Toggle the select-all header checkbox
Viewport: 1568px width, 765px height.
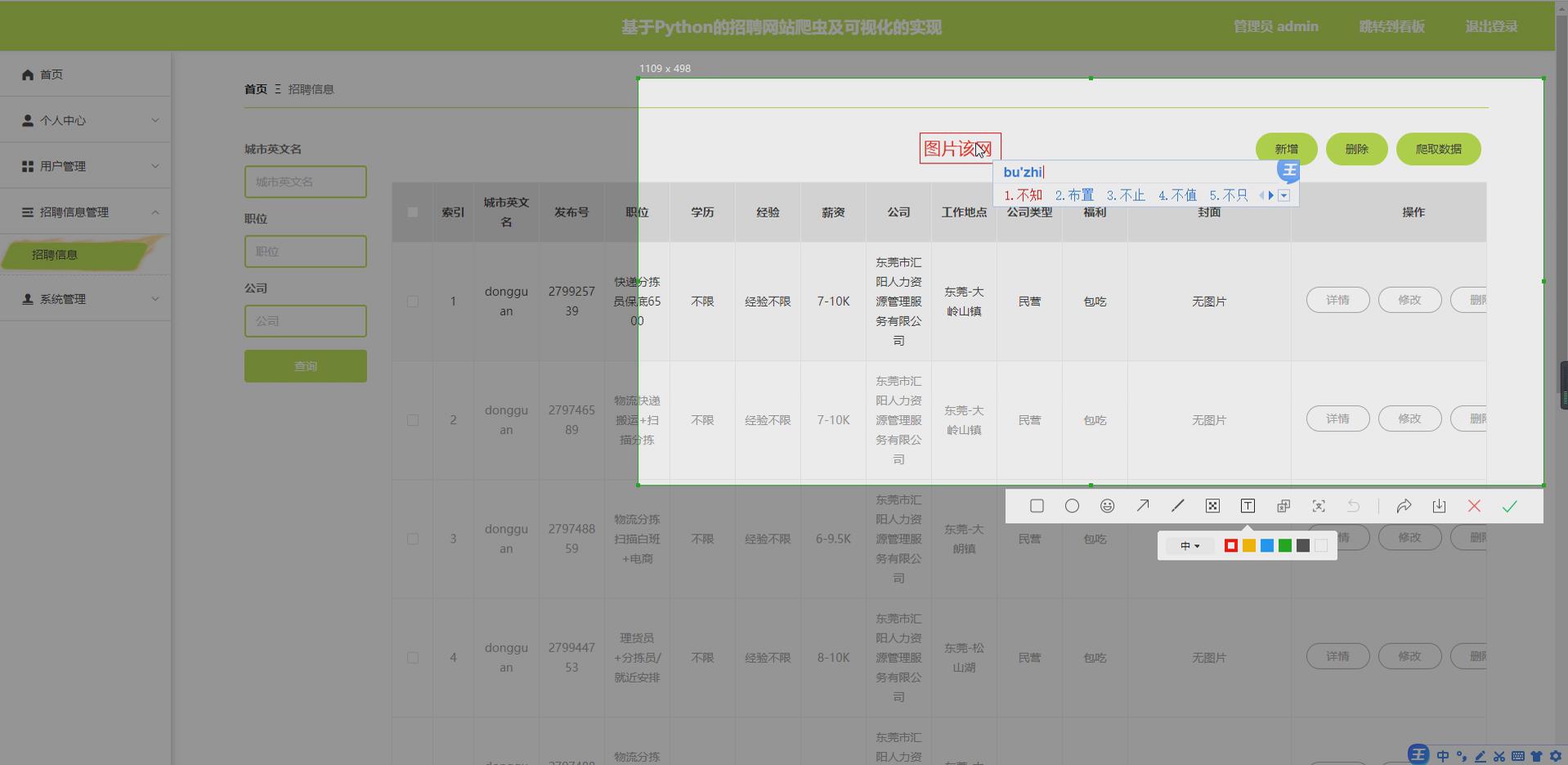(x=413, y=212)
